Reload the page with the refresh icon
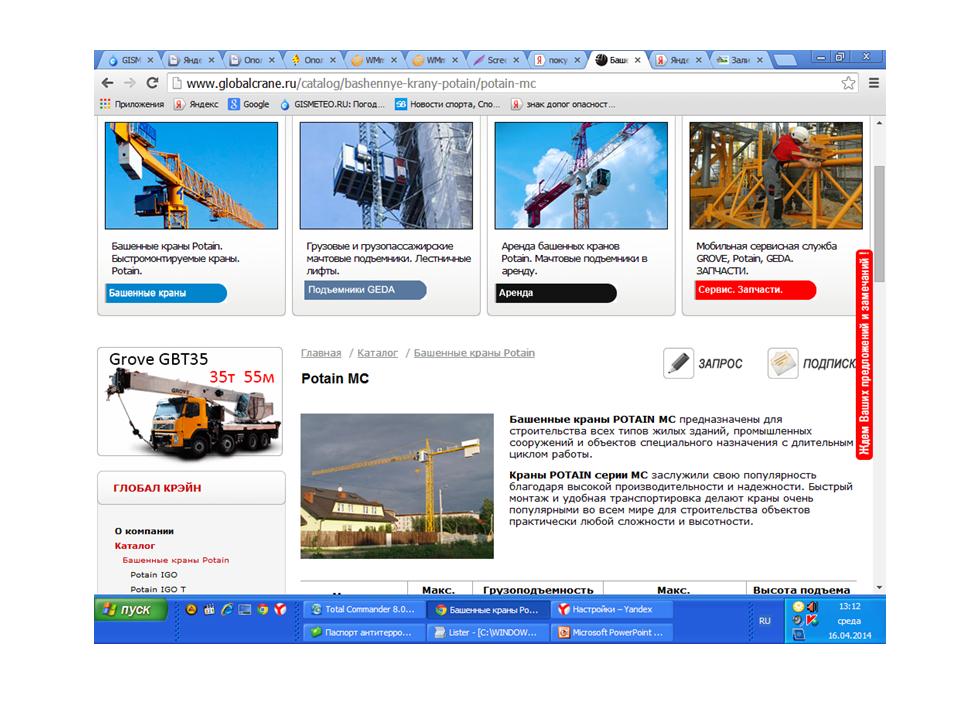This screenshot has height=720, width=960. (152, 83)
